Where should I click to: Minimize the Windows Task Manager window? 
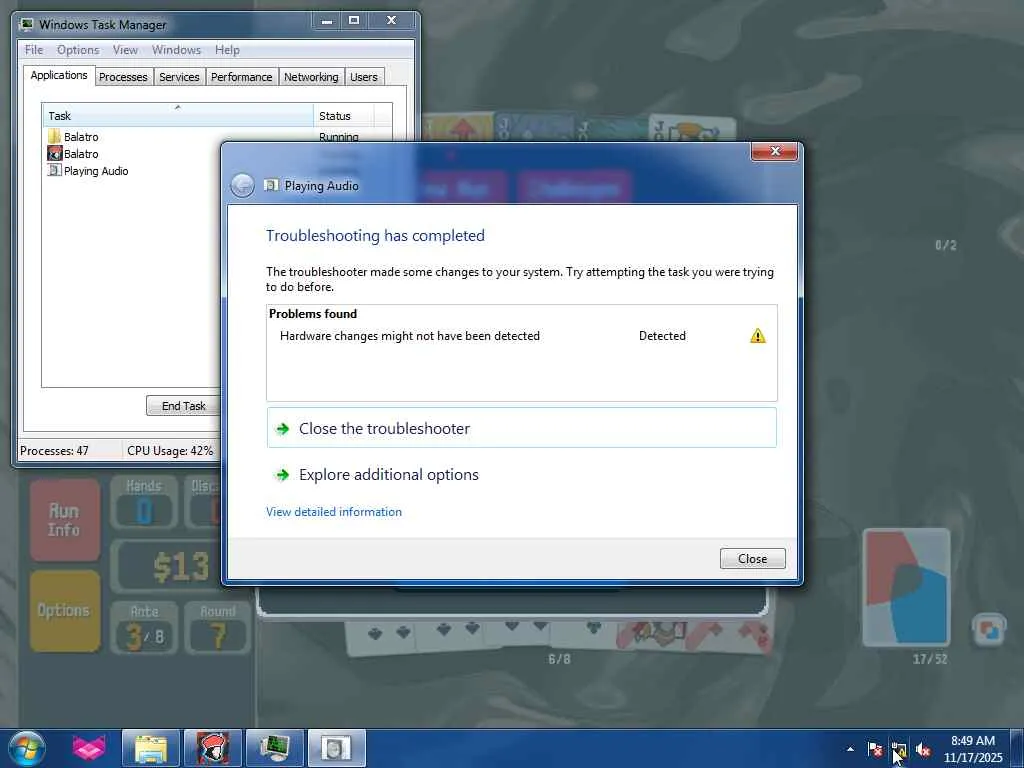click(x=327, y=21)
